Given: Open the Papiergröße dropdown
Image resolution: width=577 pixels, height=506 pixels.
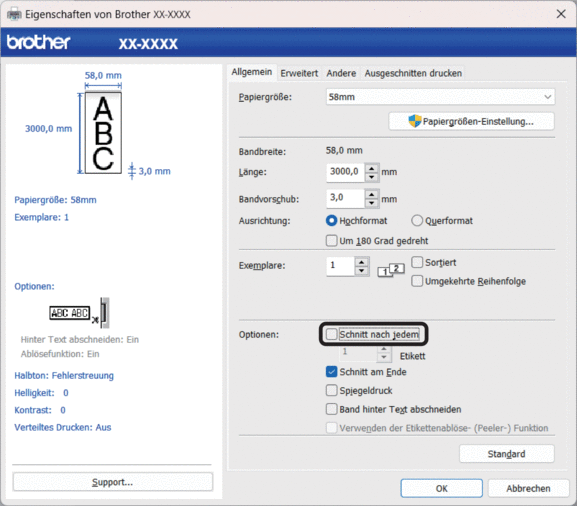Looking at the screenshot, I should (x=440, y=97).
